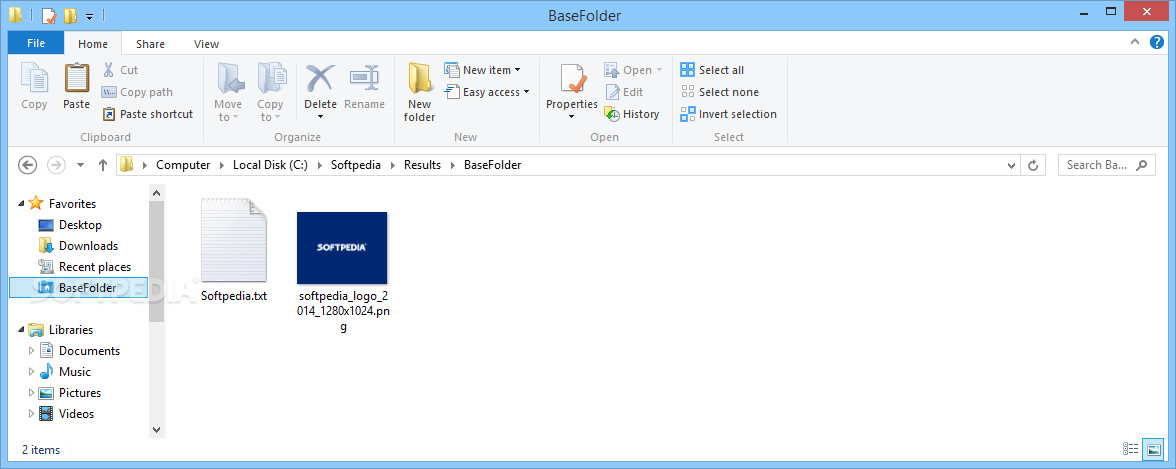Click the Delete red X icon
Screen dimensions: 1176x469
coord(320,80)
